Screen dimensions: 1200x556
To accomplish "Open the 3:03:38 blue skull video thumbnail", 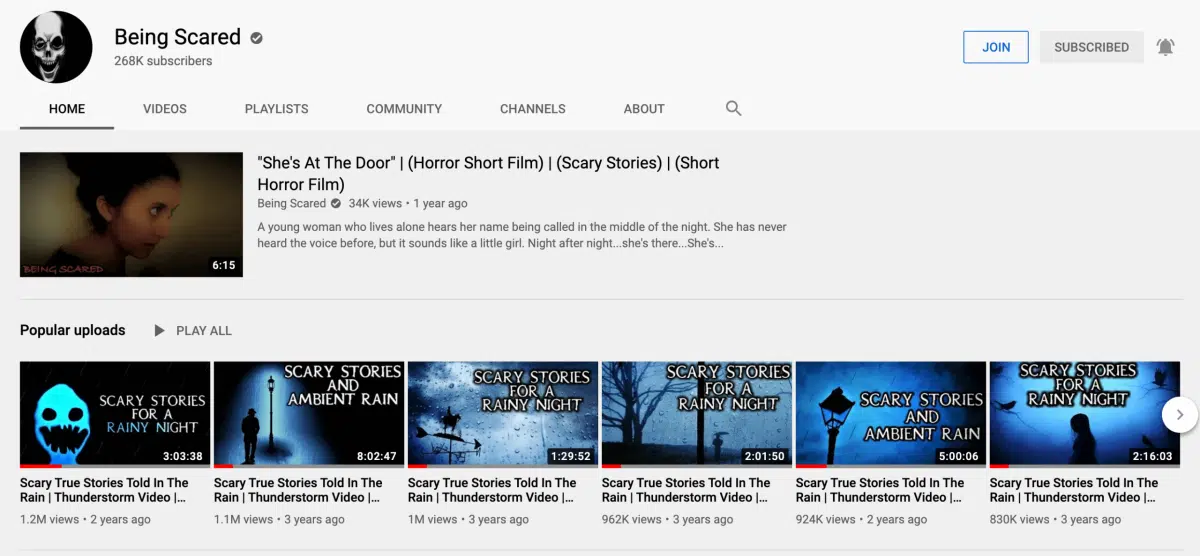I will coord(115,414).
